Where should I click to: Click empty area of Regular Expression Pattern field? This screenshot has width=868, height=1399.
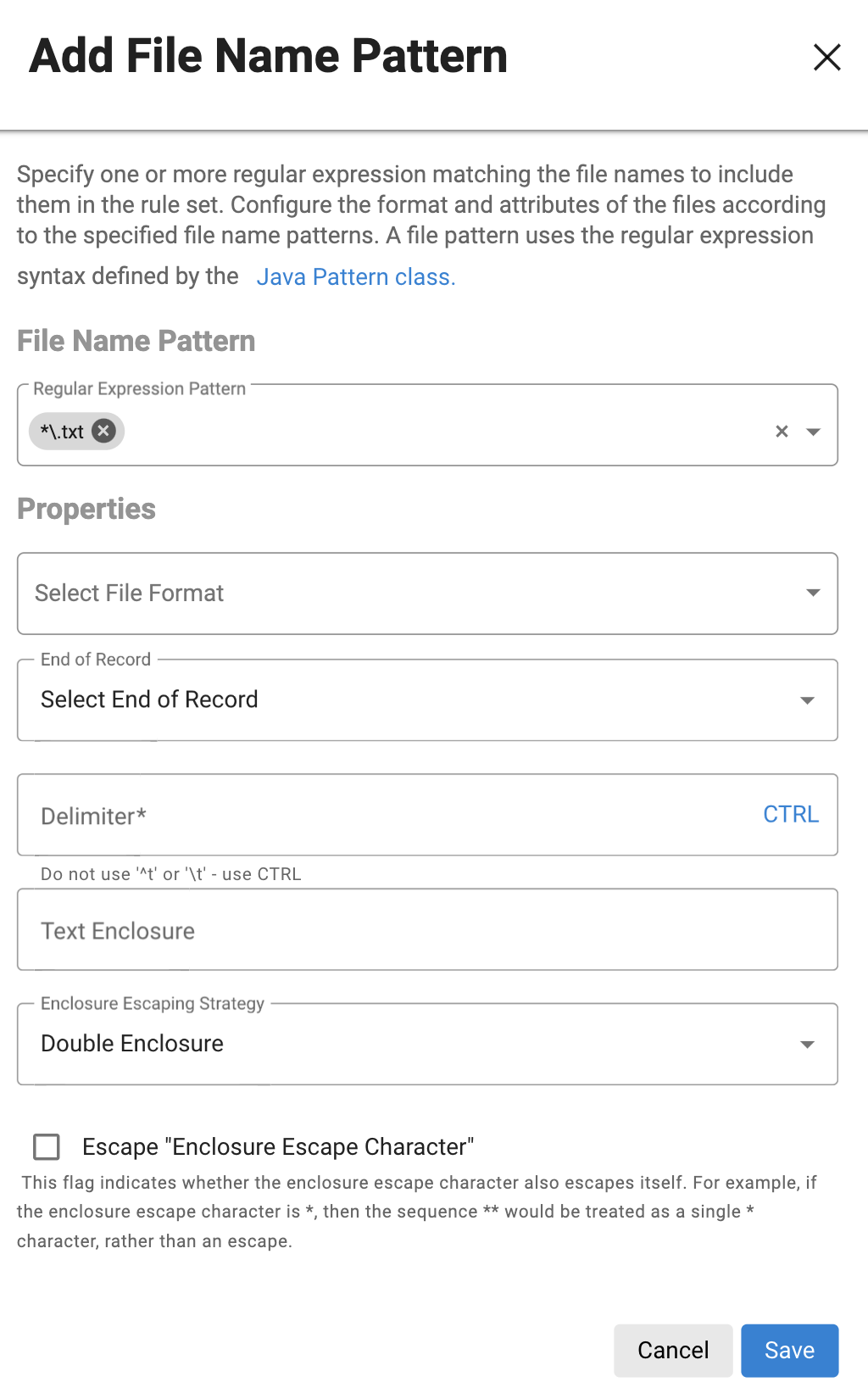coord(441,432)
